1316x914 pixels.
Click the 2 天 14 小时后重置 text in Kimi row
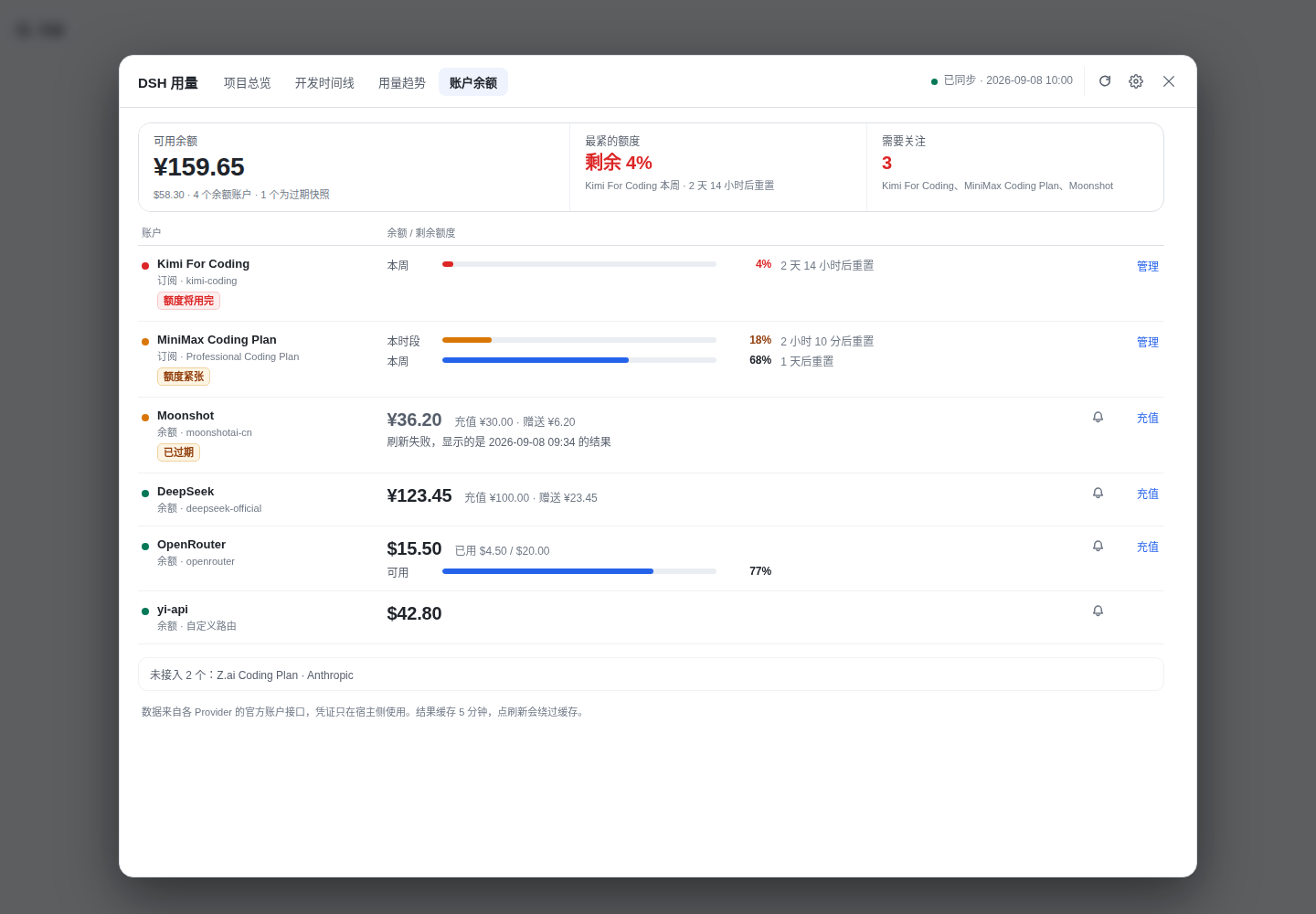(x=827, y=266)
